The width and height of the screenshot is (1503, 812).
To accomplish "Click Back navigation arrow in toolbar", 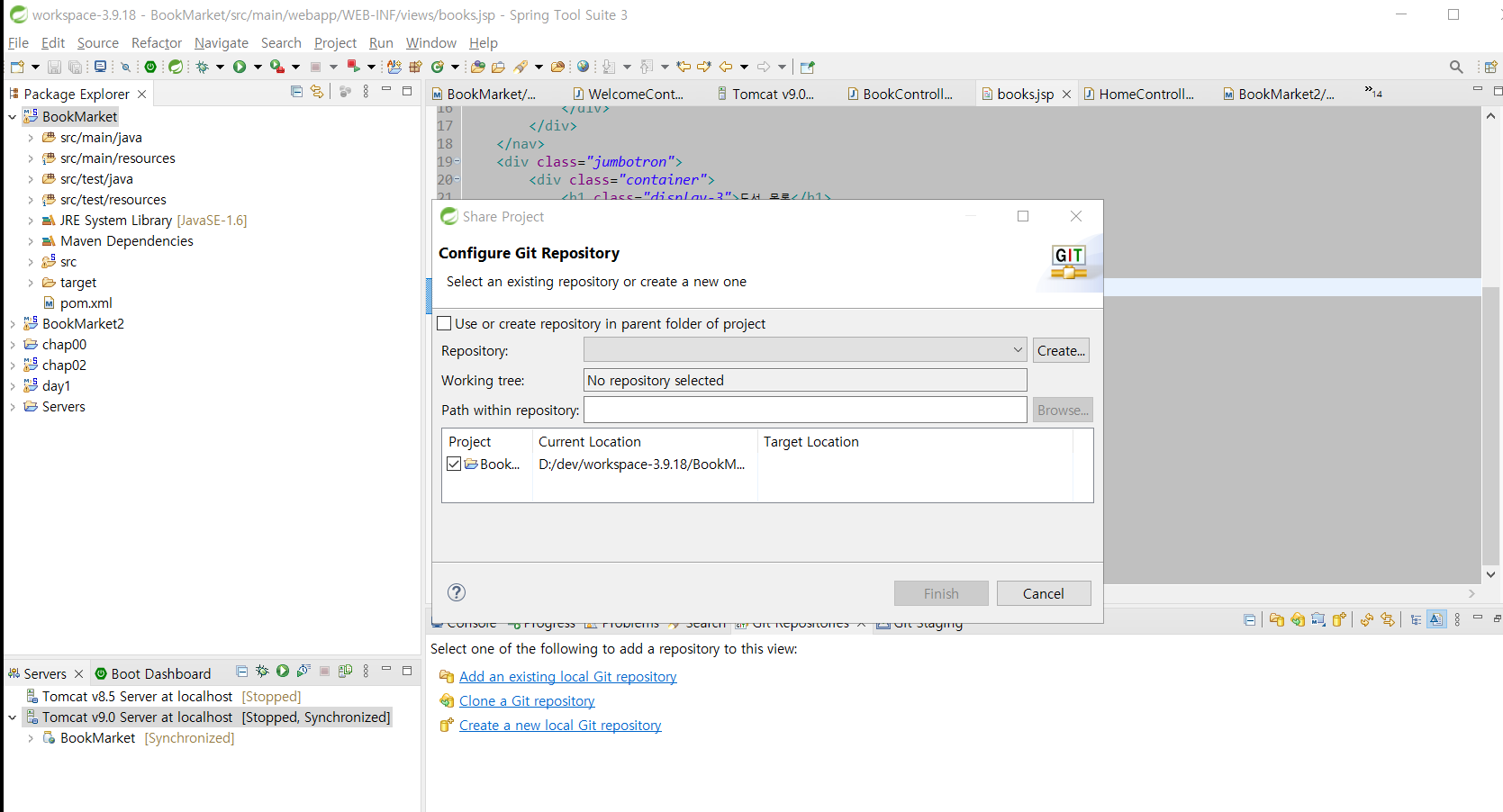I will (x=726, y=67).
